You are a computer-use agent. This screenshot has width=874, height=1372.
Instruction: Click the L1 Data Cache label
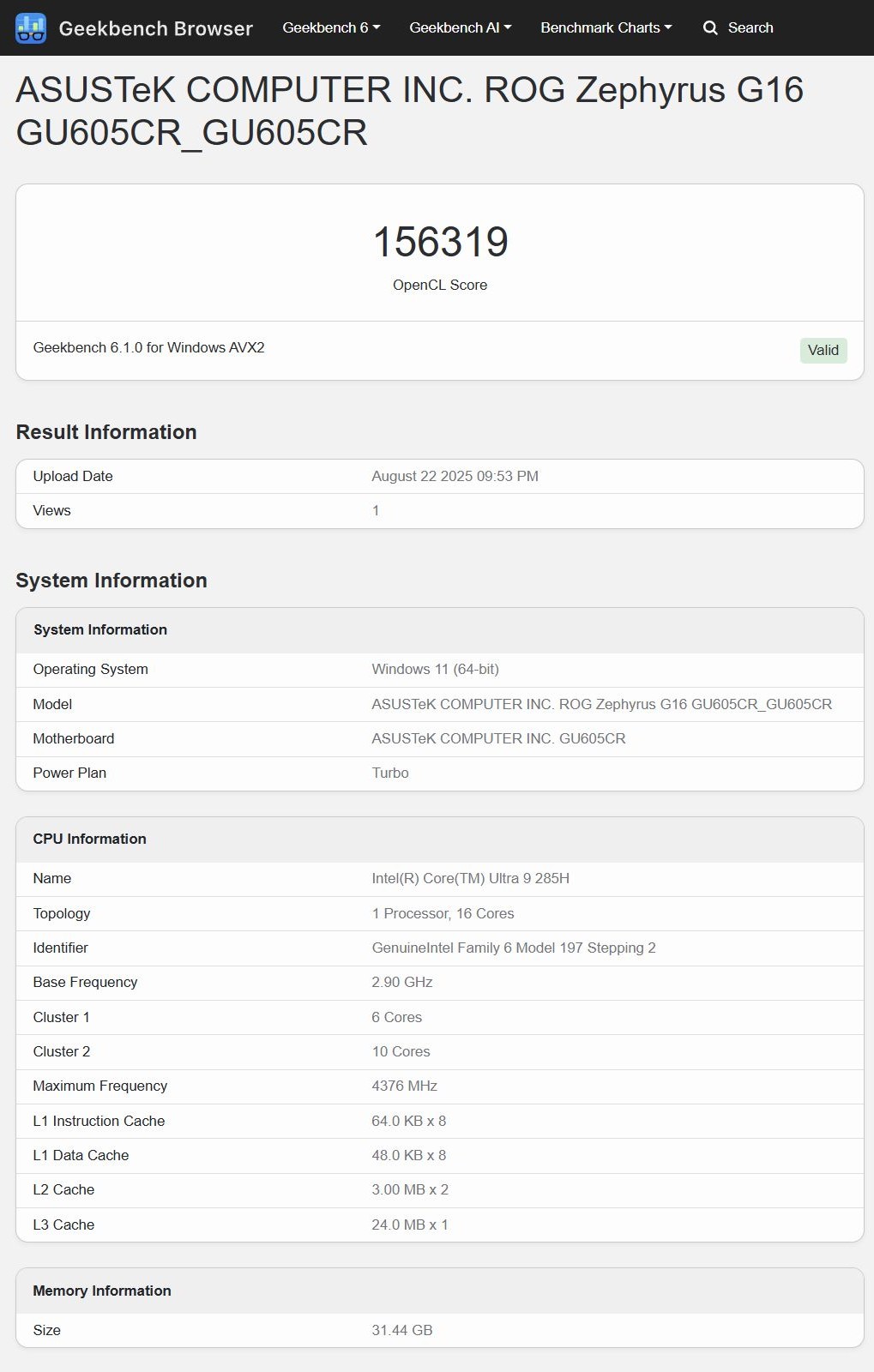(x=81, y=1155)
